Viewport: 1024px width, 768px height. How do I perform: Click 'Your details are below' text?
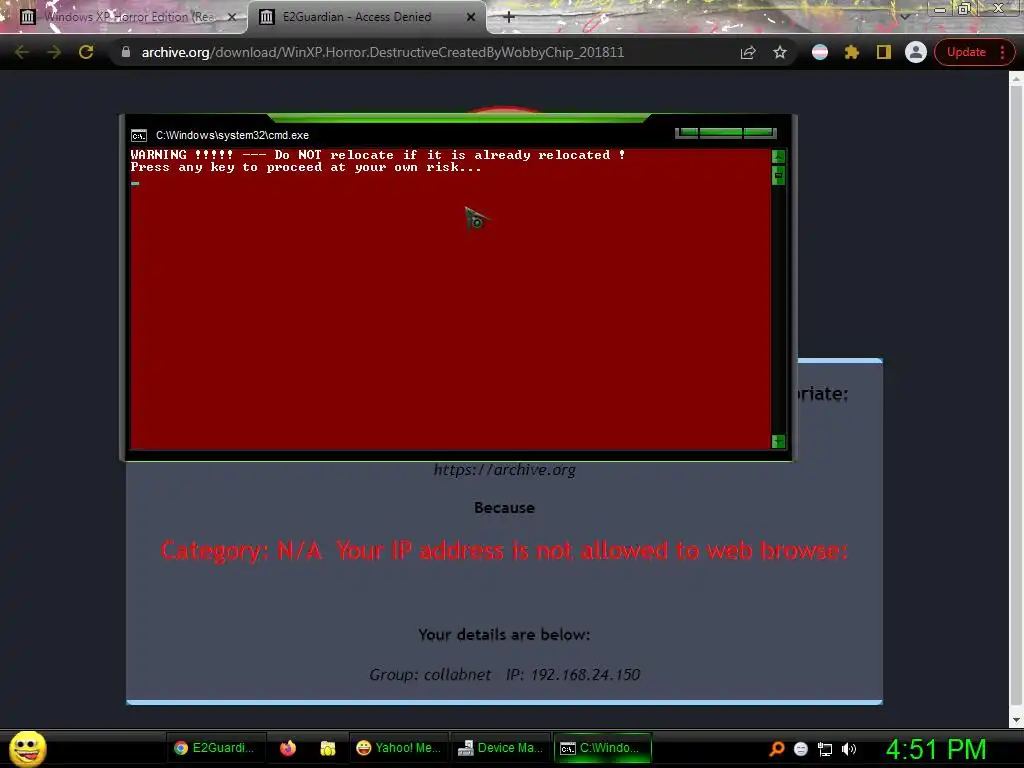click(x=504, y=634)
